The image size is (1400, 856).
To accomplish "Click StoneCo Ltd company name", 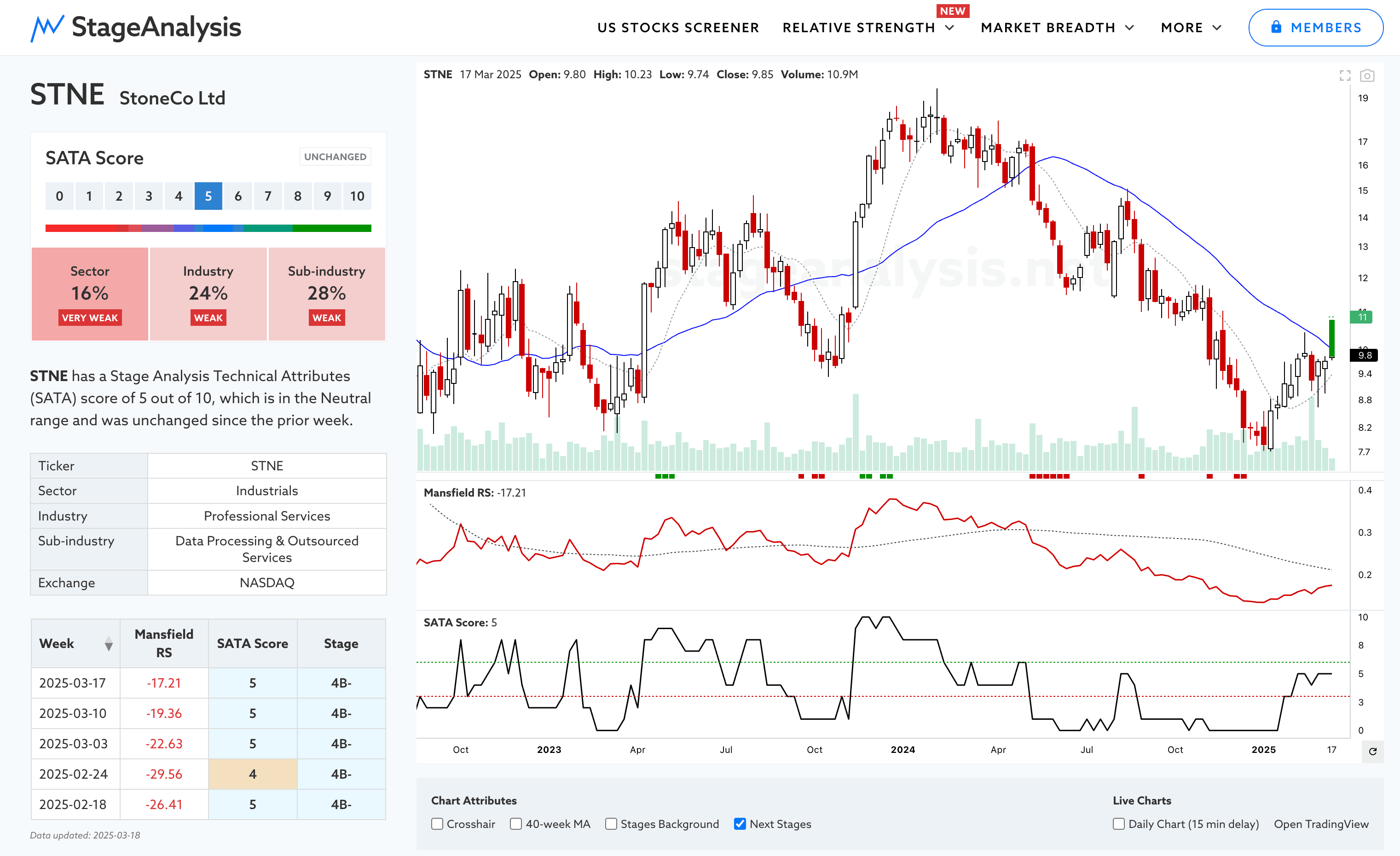I will 172,98.
